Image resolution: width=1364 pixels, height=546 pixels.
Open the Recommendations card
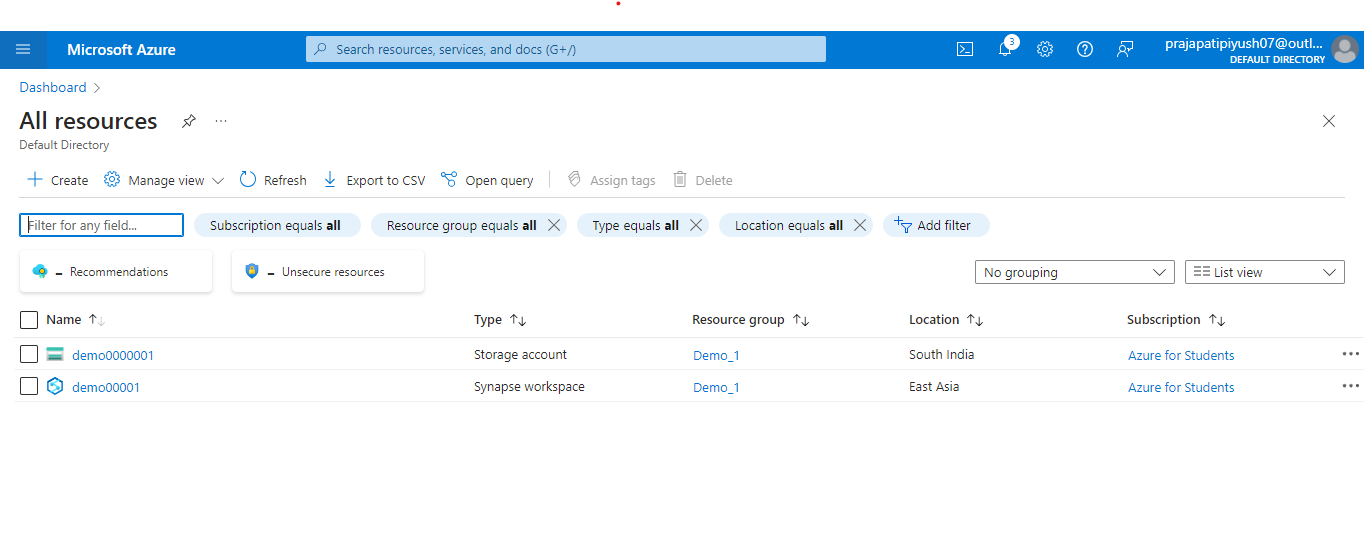[116, 271]
